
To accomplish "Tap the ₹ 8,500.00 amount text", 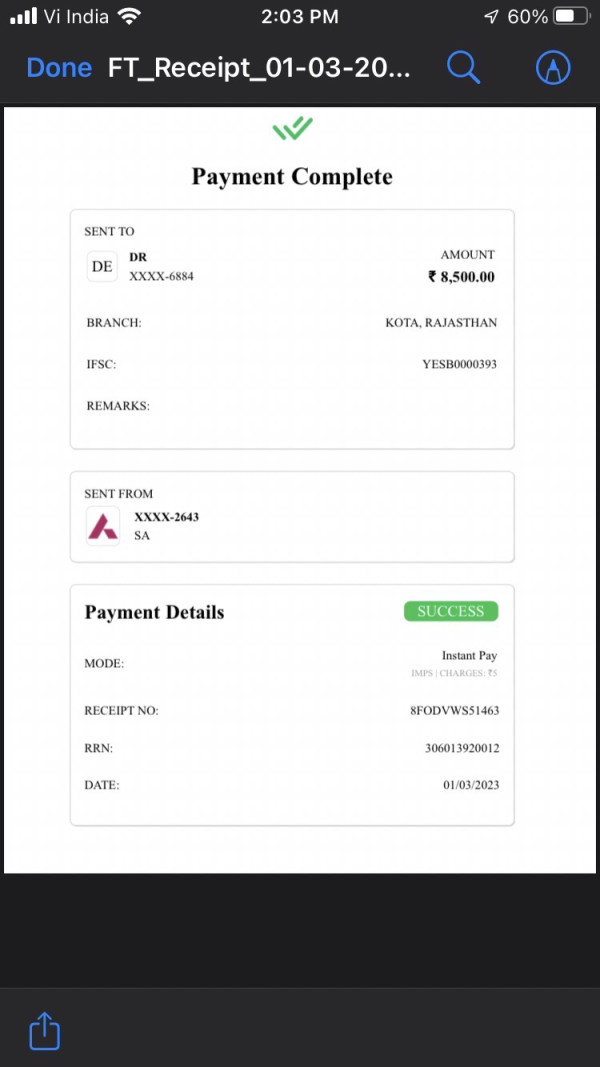I will pyautogui.click(x=461, y=277).
